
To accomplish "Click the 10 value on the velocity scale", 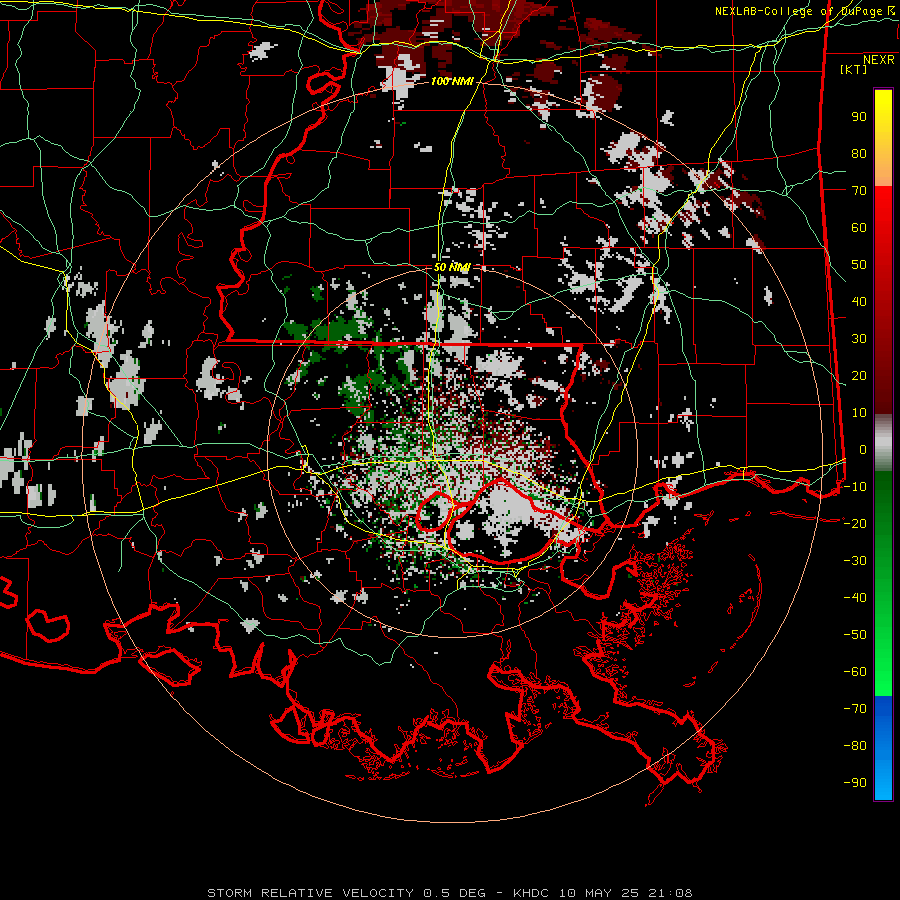I will click(859, 413).
